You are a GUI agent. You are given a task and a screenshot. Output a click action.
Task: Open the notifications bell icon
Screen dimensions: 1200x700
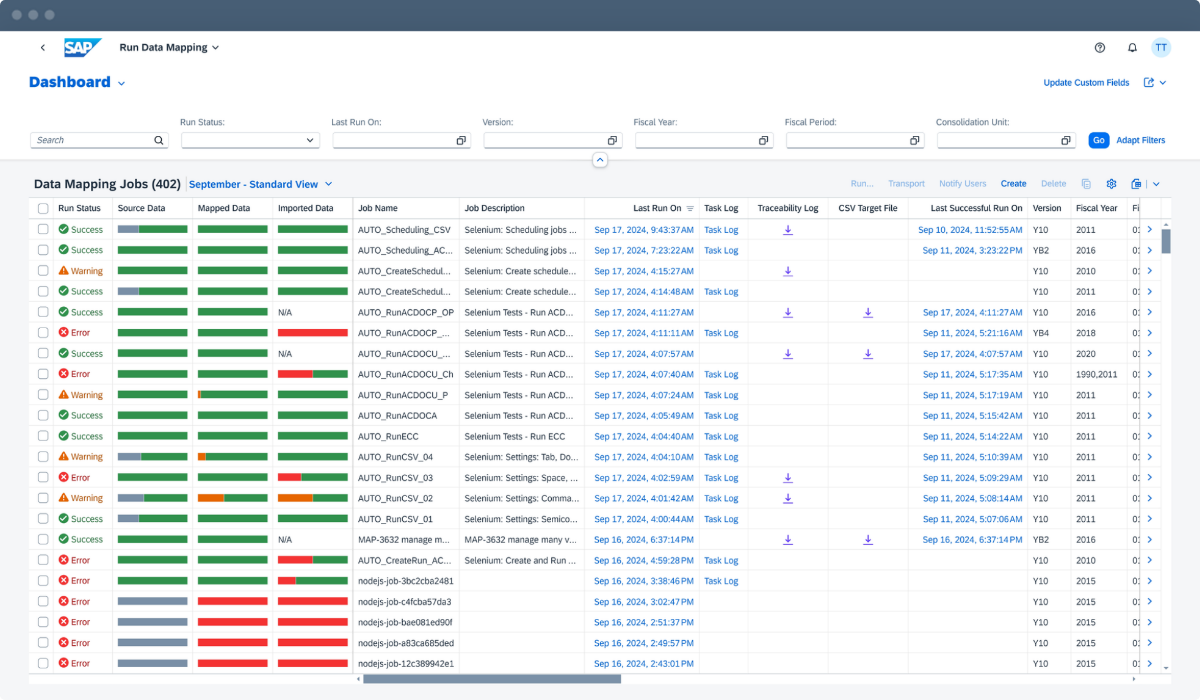pyautogui.click(x=1132, y=47)
